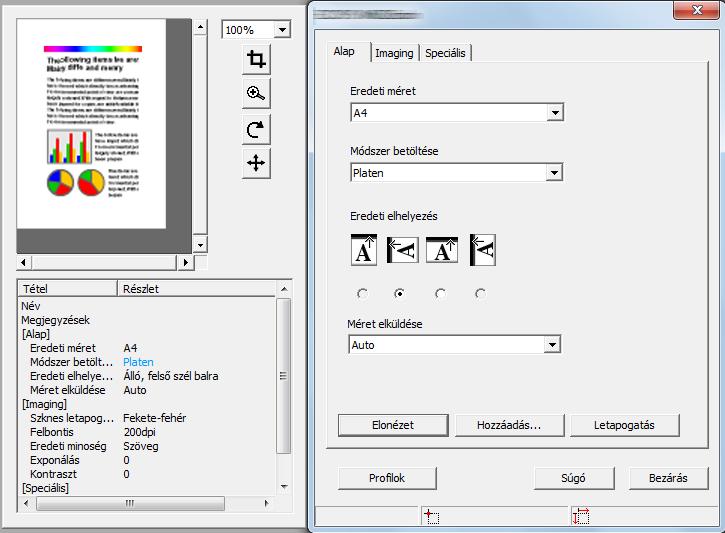Click the red dimension arrows icon in status bar
This screenshot has height=533, width=725.
click(x=581, y=516)
